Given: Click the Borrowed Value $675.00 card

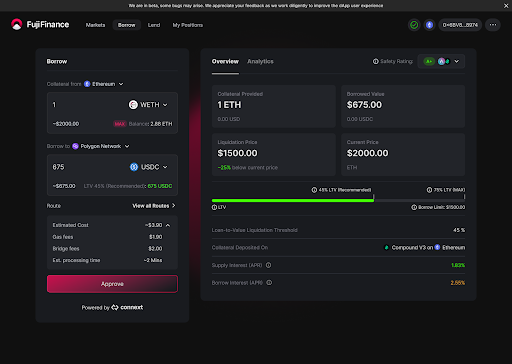Looking at the screenshot, I should click(403, 106).
